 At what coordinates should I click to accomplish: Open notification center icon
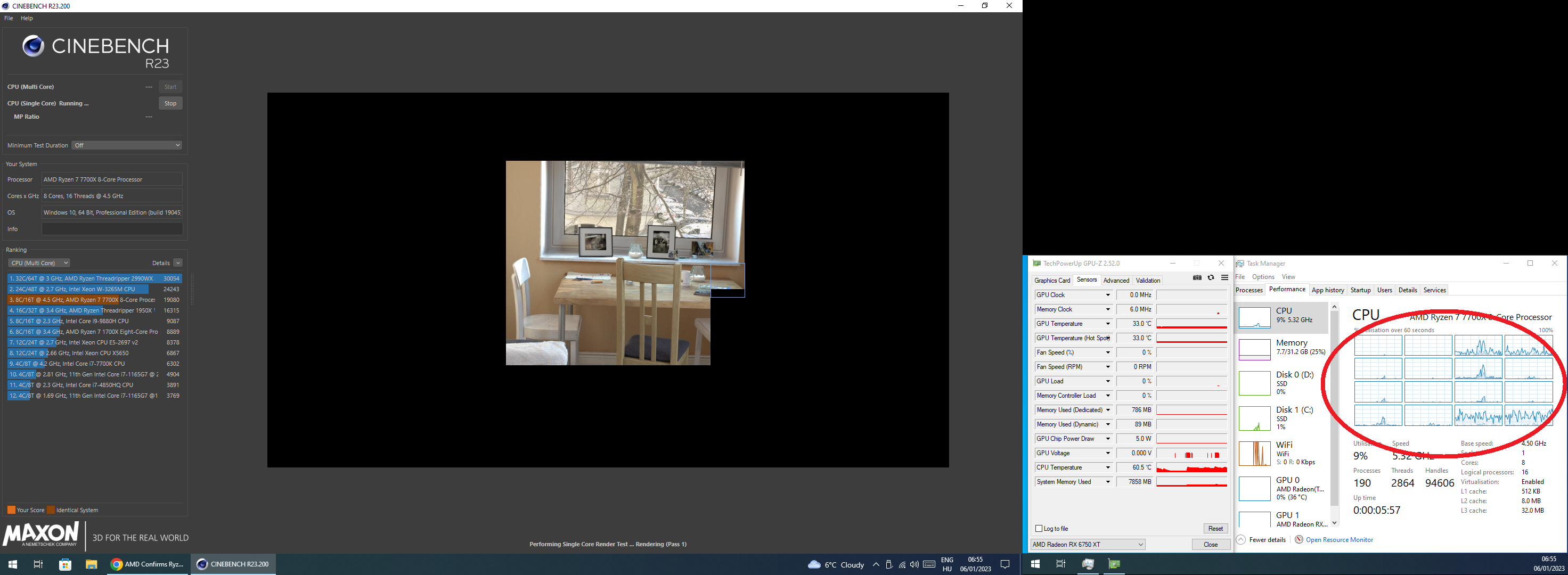pos(1006,565)
